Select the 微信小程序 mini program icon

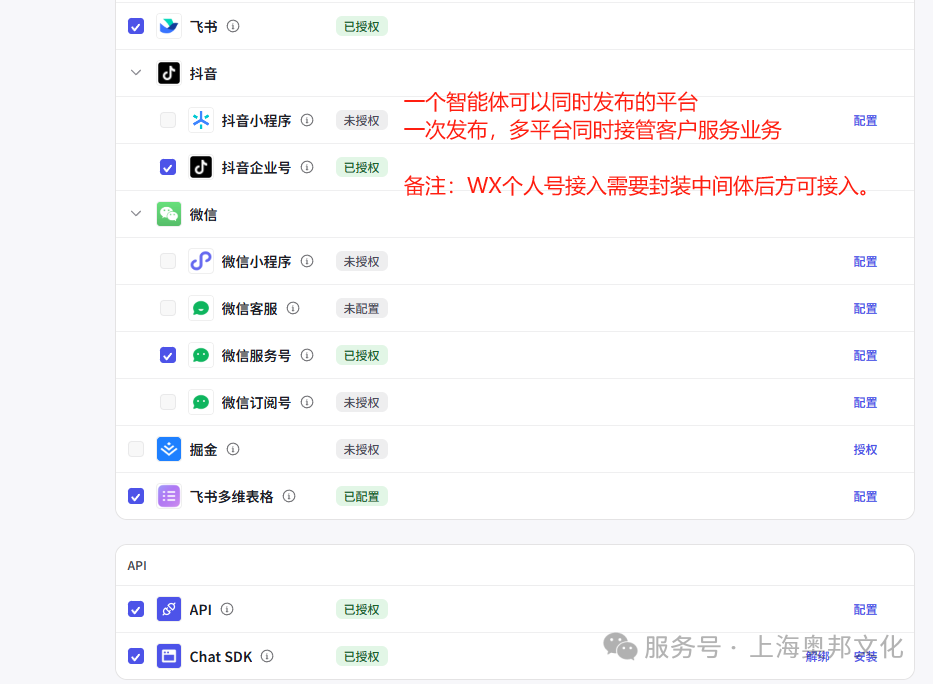(x=200, y=261)
